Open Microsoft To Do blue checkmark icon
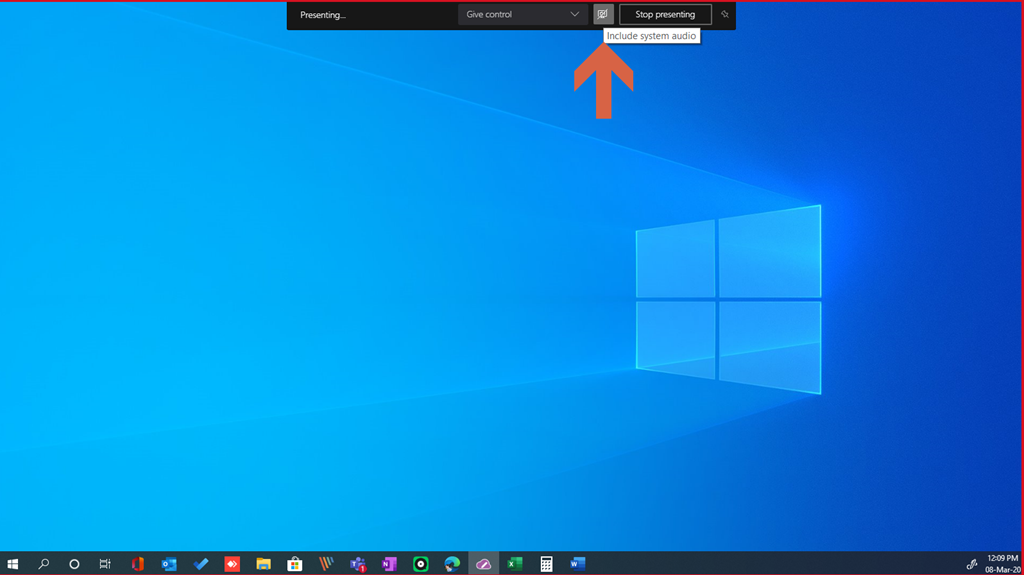 point(200,563)
